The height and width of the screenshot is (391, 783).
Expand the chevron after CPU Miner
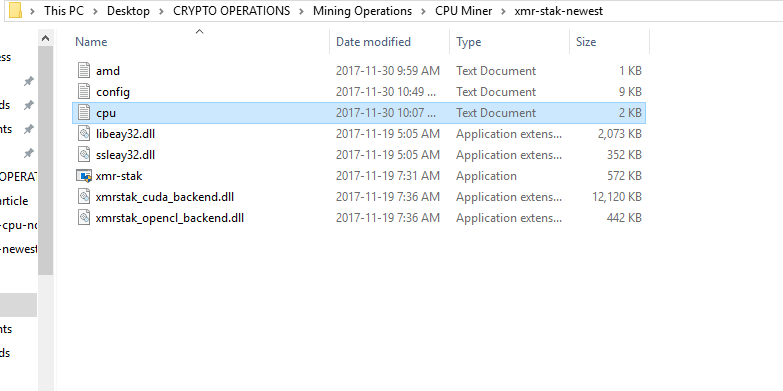tap(503, 10)
